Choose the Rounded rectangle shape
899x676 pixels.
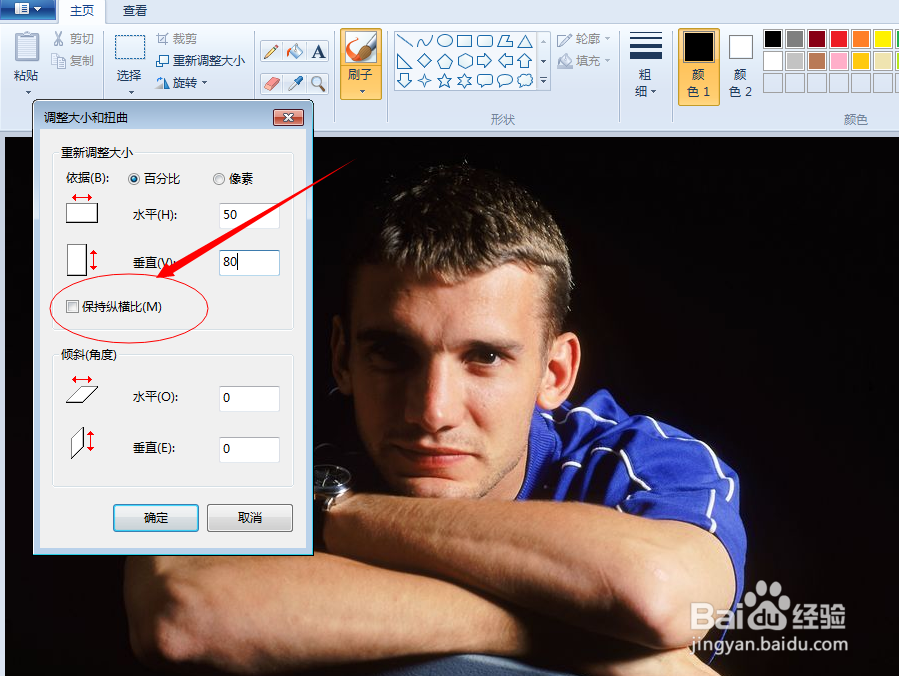pyautogui.click(x=485, y=41)
